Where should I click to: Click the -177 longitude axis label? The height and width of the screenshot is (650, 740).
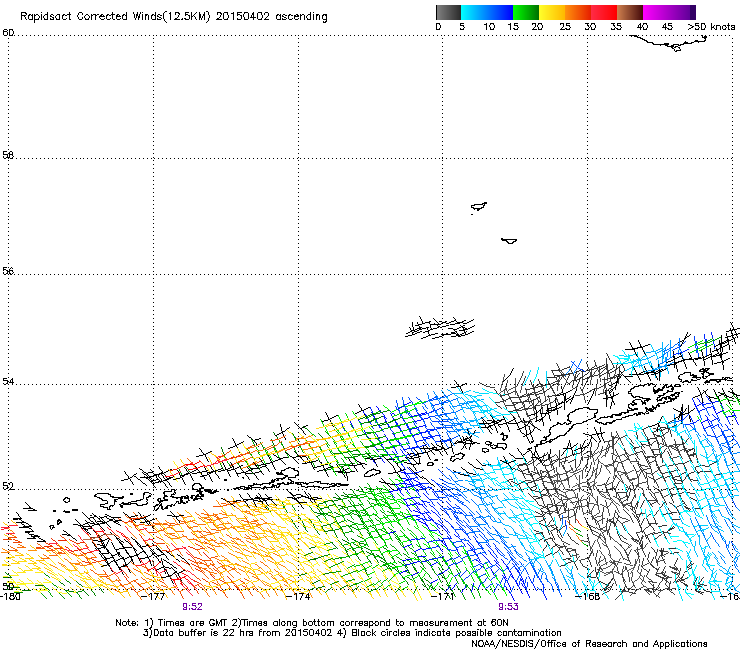153,597
